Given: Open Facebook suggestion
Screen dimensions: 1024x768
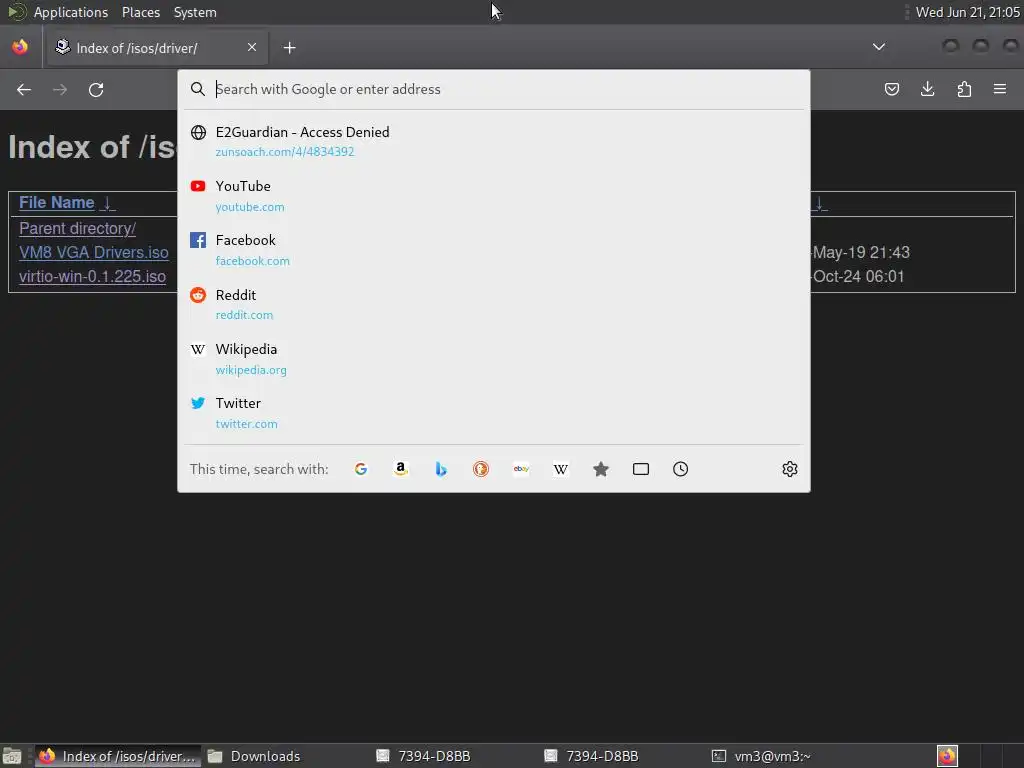Looking at the screenshot, I should (x=494, y=250).
